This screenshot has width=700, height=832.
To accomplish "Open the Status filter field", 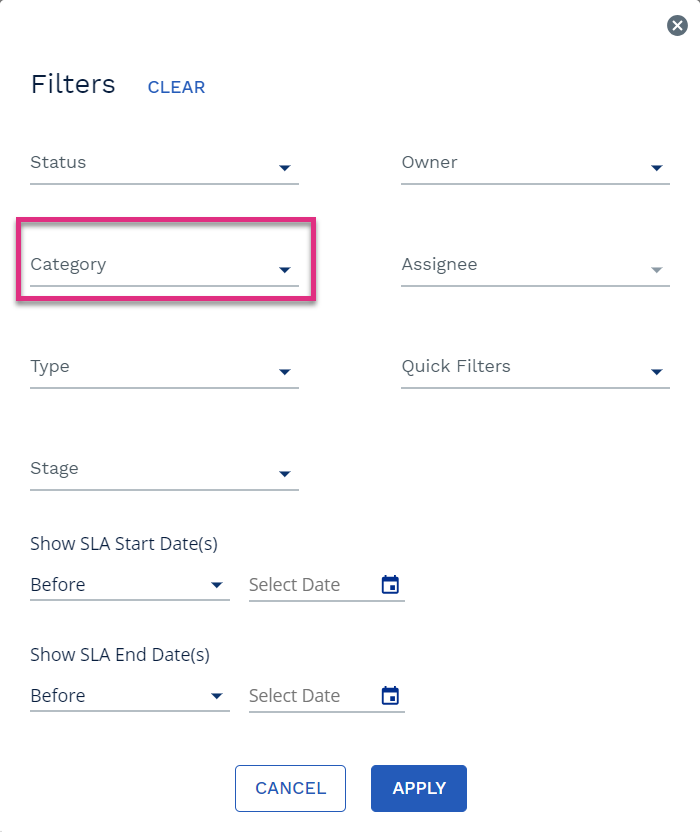I will click(x=165, y=163).
